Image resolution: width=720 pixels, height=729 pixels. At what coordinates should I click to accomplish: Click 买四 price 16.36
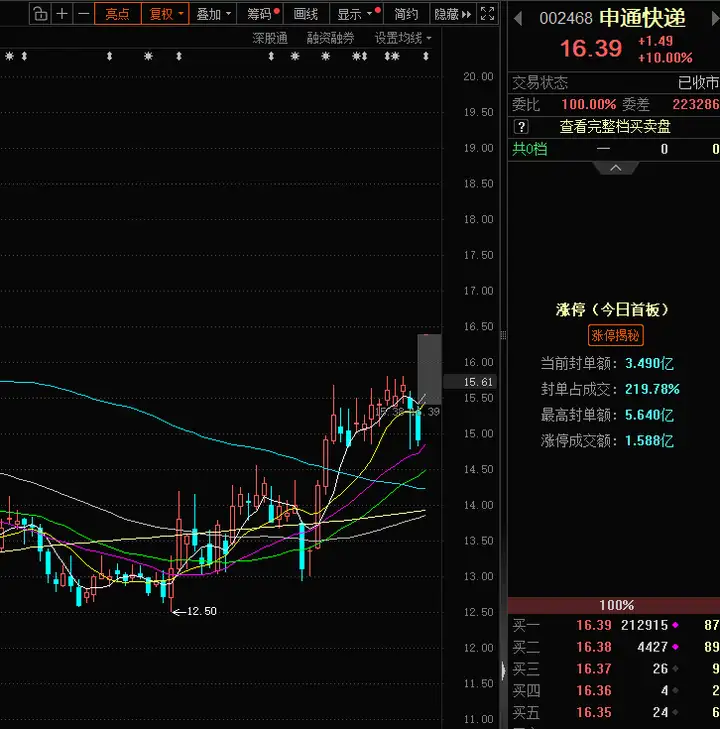click(594, 690)
